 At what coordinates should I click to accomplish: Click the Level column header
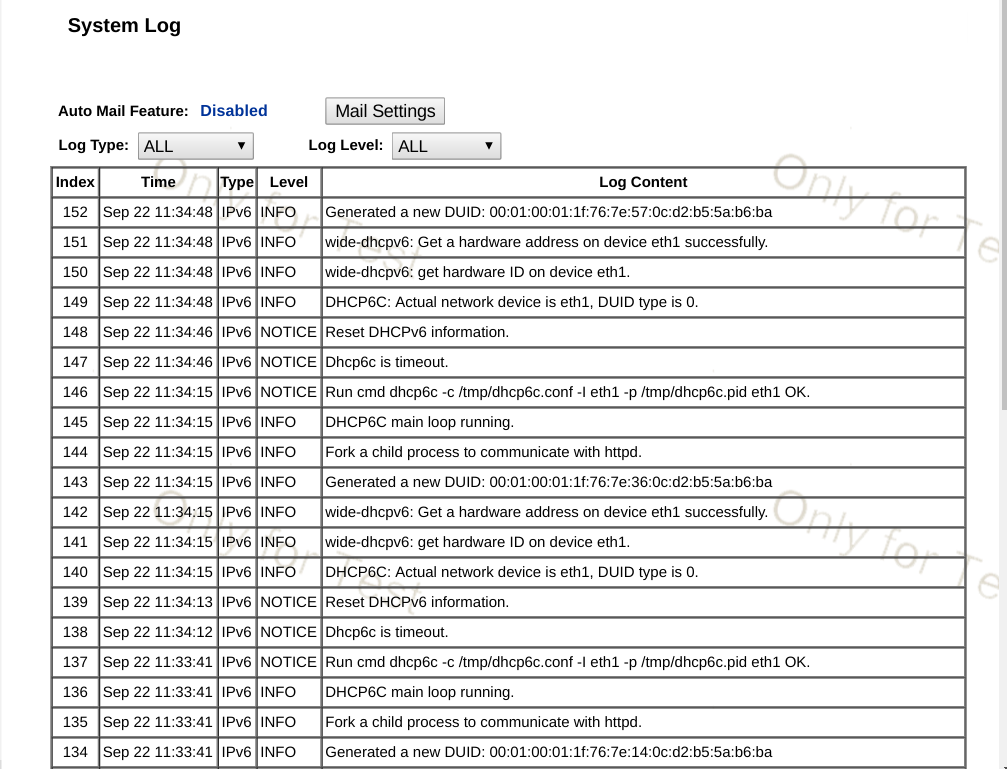tap(288, 182)
